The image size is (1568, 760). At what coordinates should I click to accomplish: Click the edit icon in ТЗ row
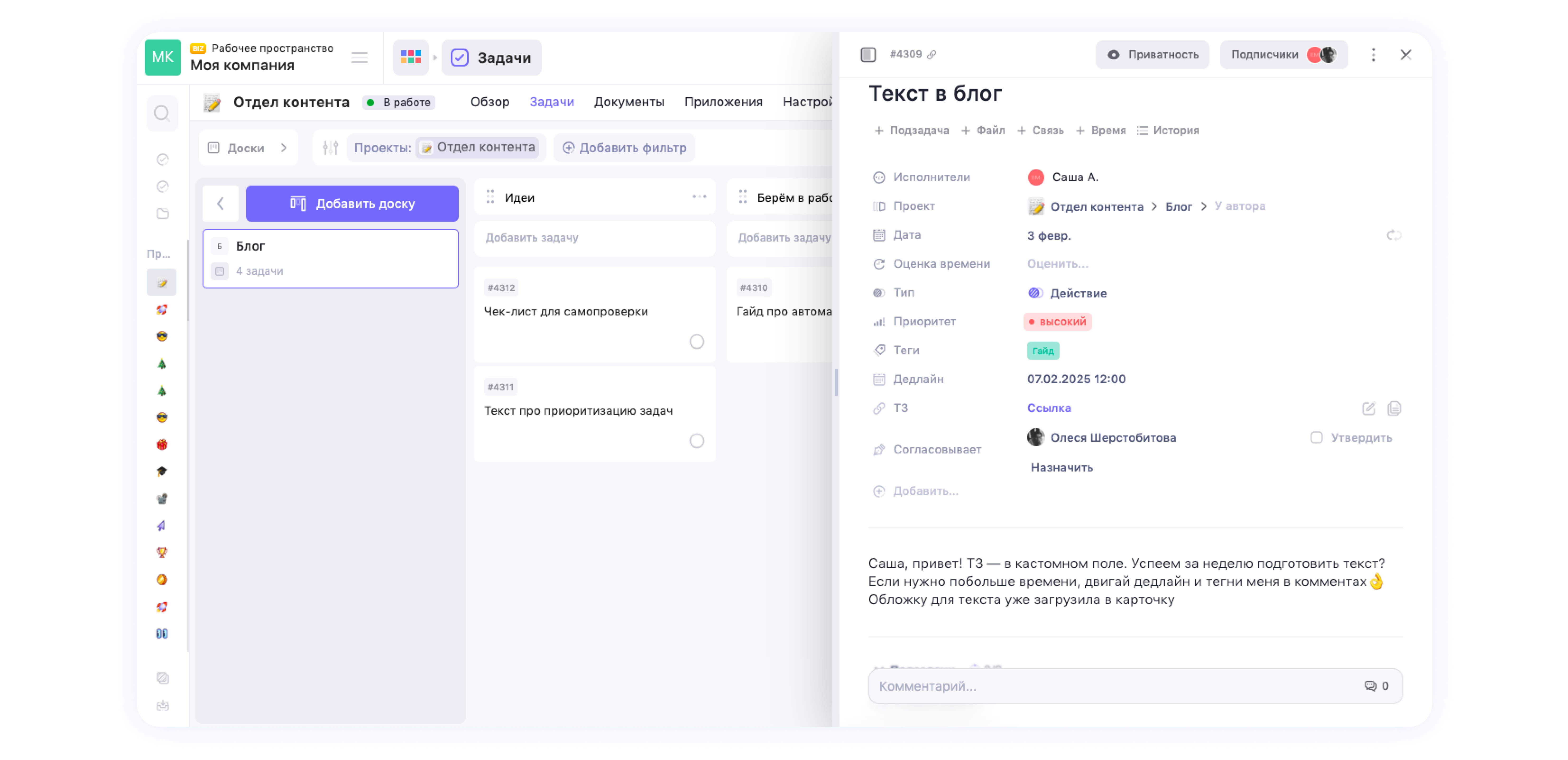click(1368, 408)
